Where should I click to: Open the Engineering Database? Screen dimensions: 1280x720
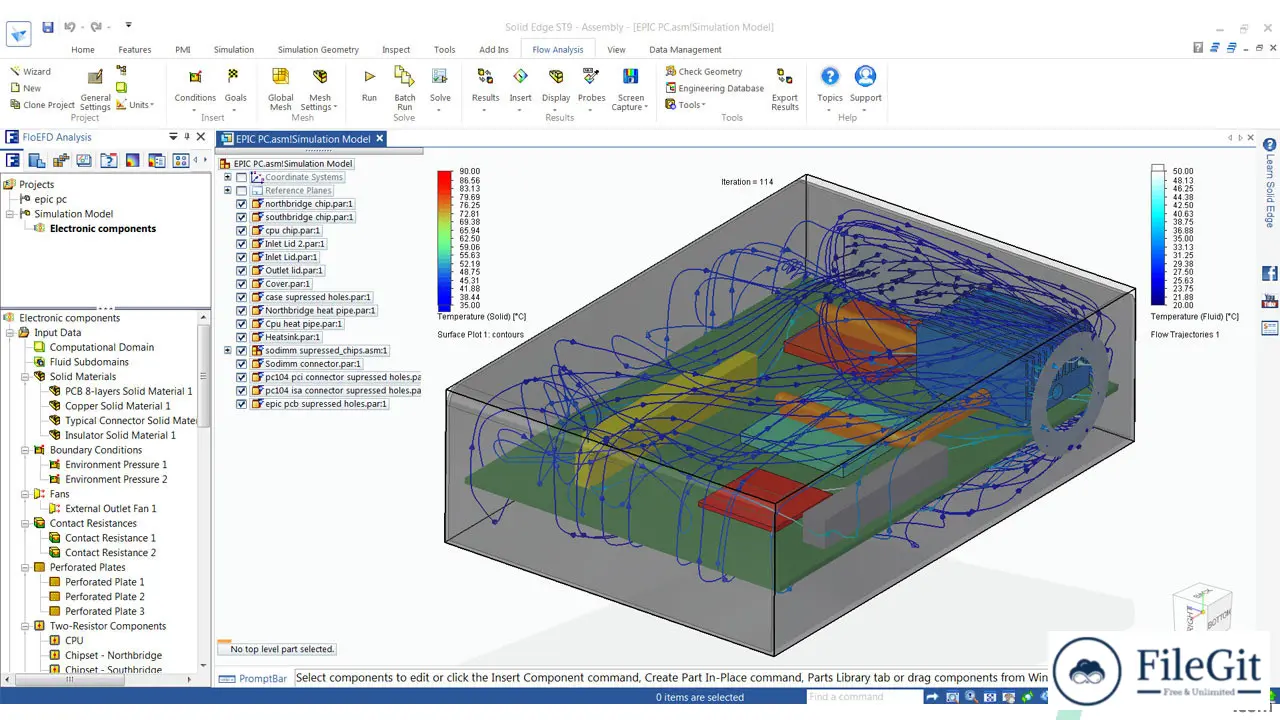pos(714,88)
